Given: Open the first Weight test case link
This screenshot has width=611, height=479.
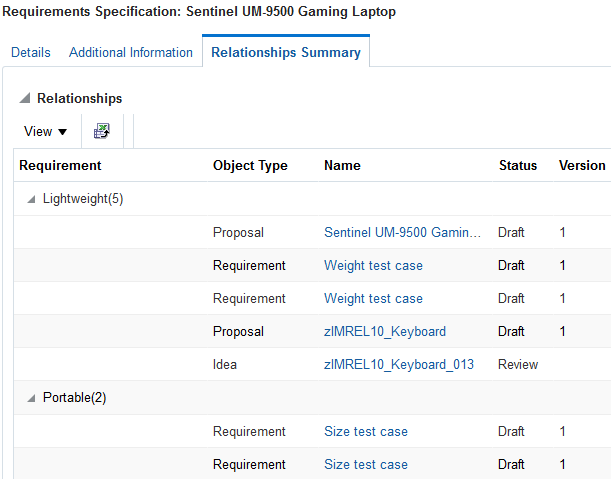Looking at the screenshot, I should [373, 265].
